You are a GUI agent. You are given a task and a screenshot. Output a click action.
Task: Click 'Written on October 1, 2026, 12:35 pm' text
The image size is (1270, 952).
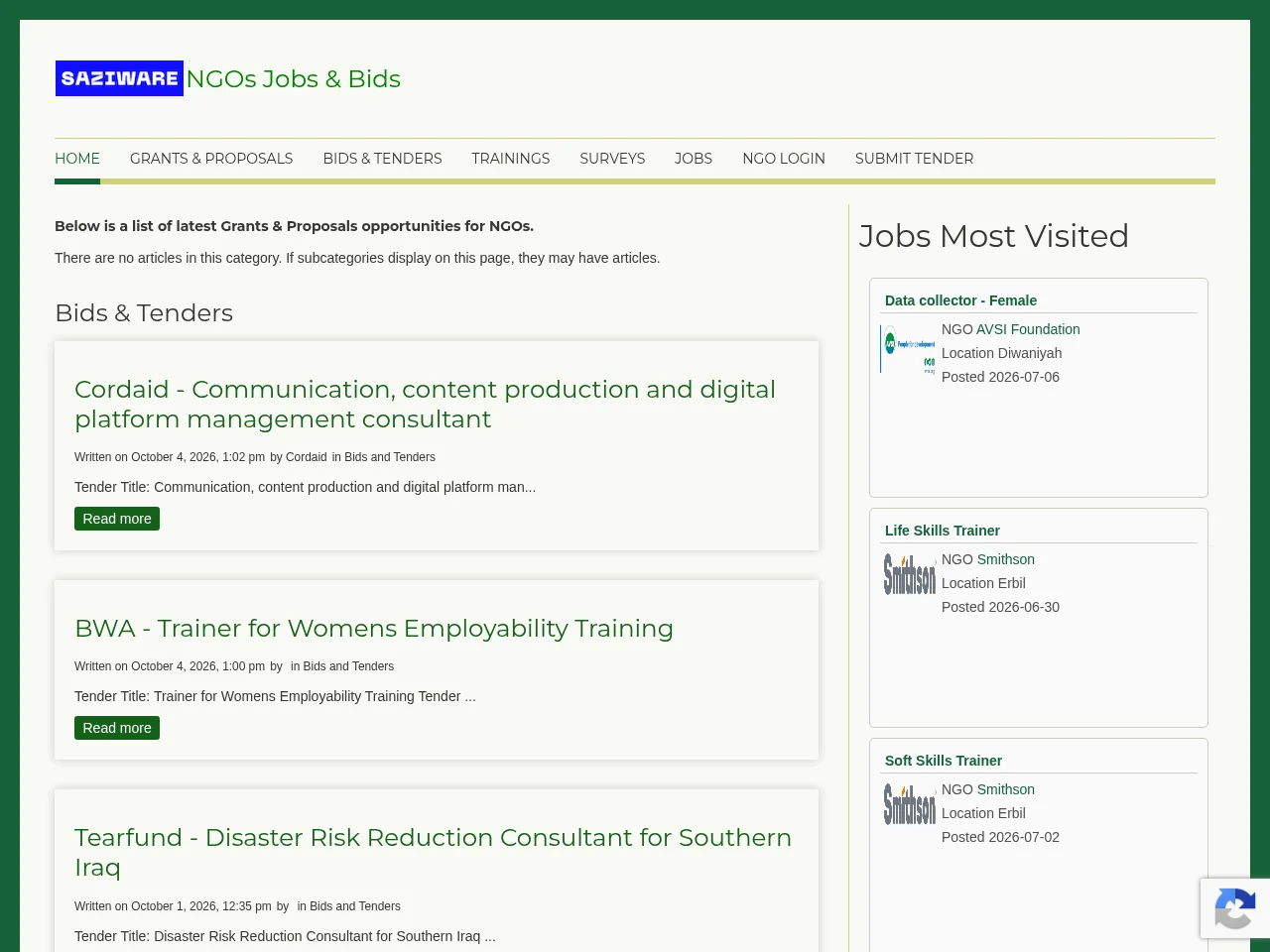(173, 906)
